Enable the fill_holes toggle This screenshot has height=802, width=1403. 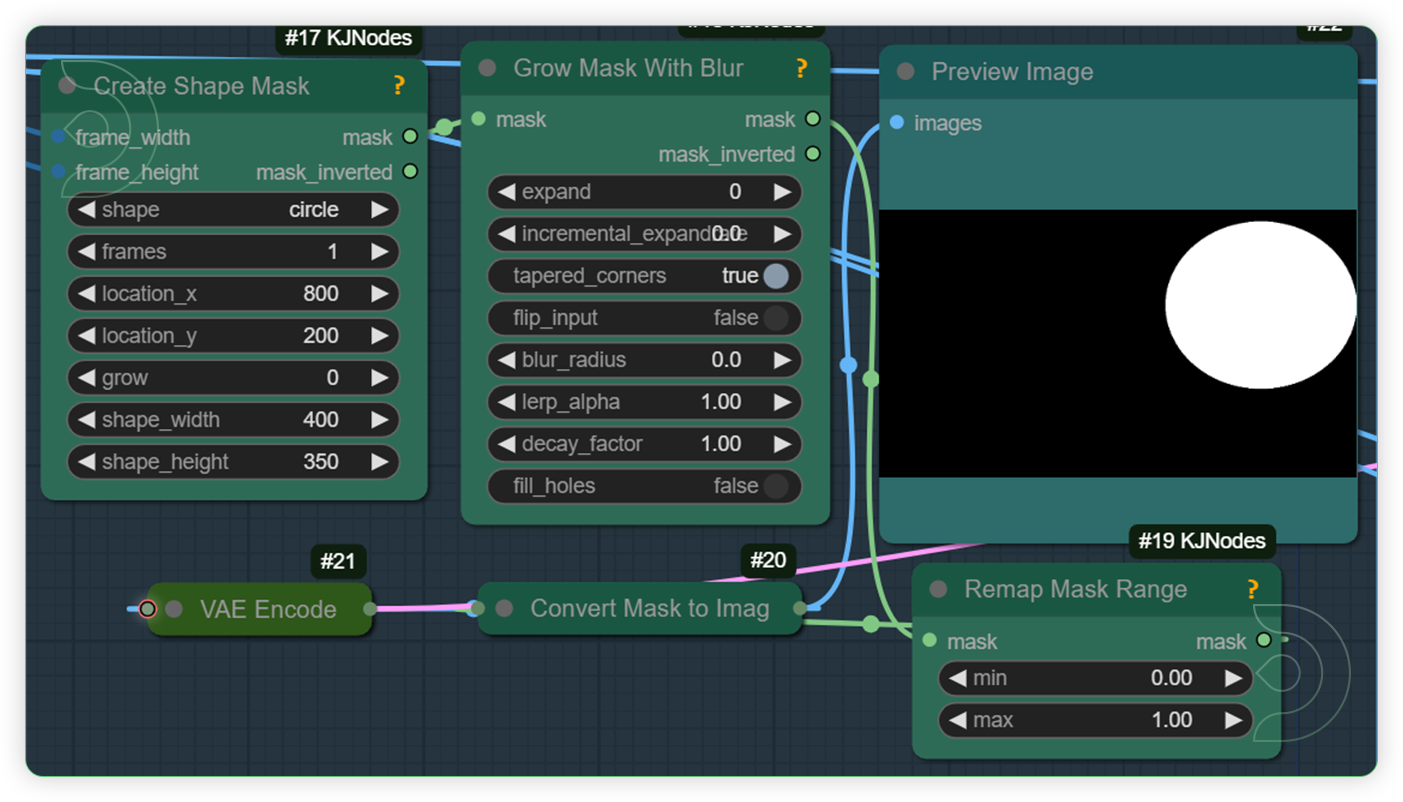[x=772, y=486]
